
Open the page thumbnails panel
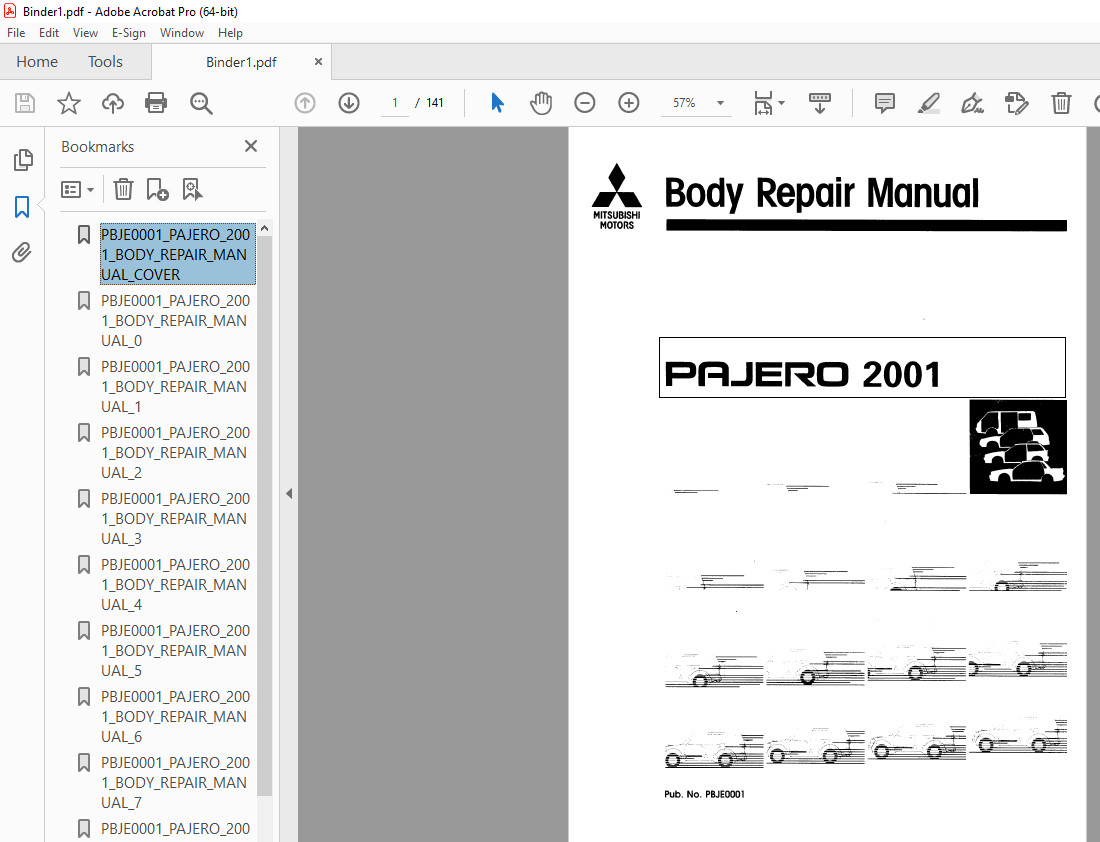pos(22,160)
